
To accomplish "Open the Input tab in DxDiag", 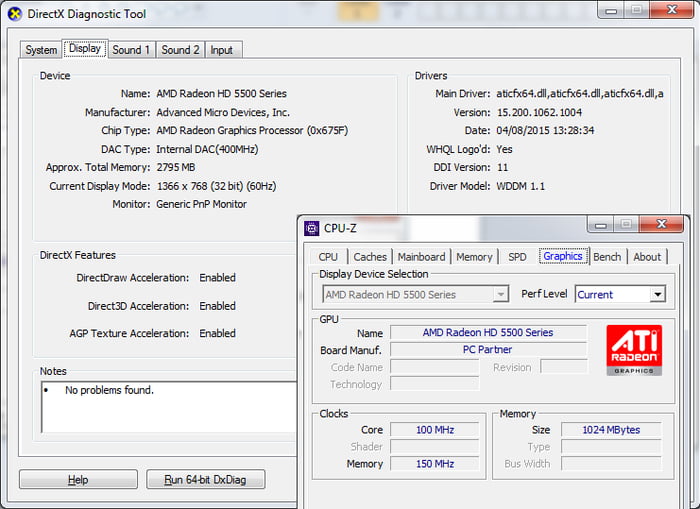I will (222, 50).
